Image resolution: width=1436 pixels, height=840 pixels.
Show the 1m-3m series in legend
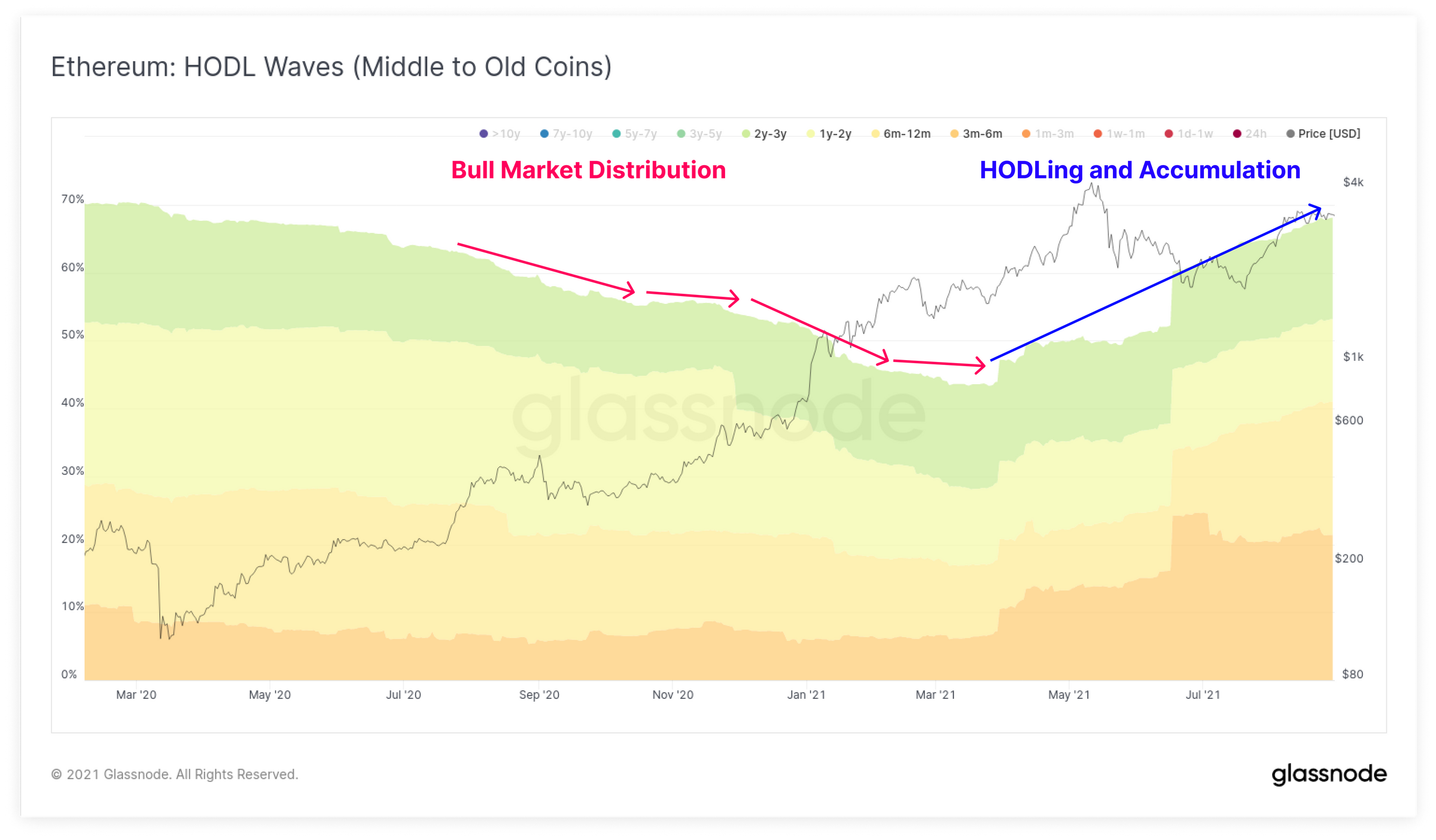tap(1048, 134)
